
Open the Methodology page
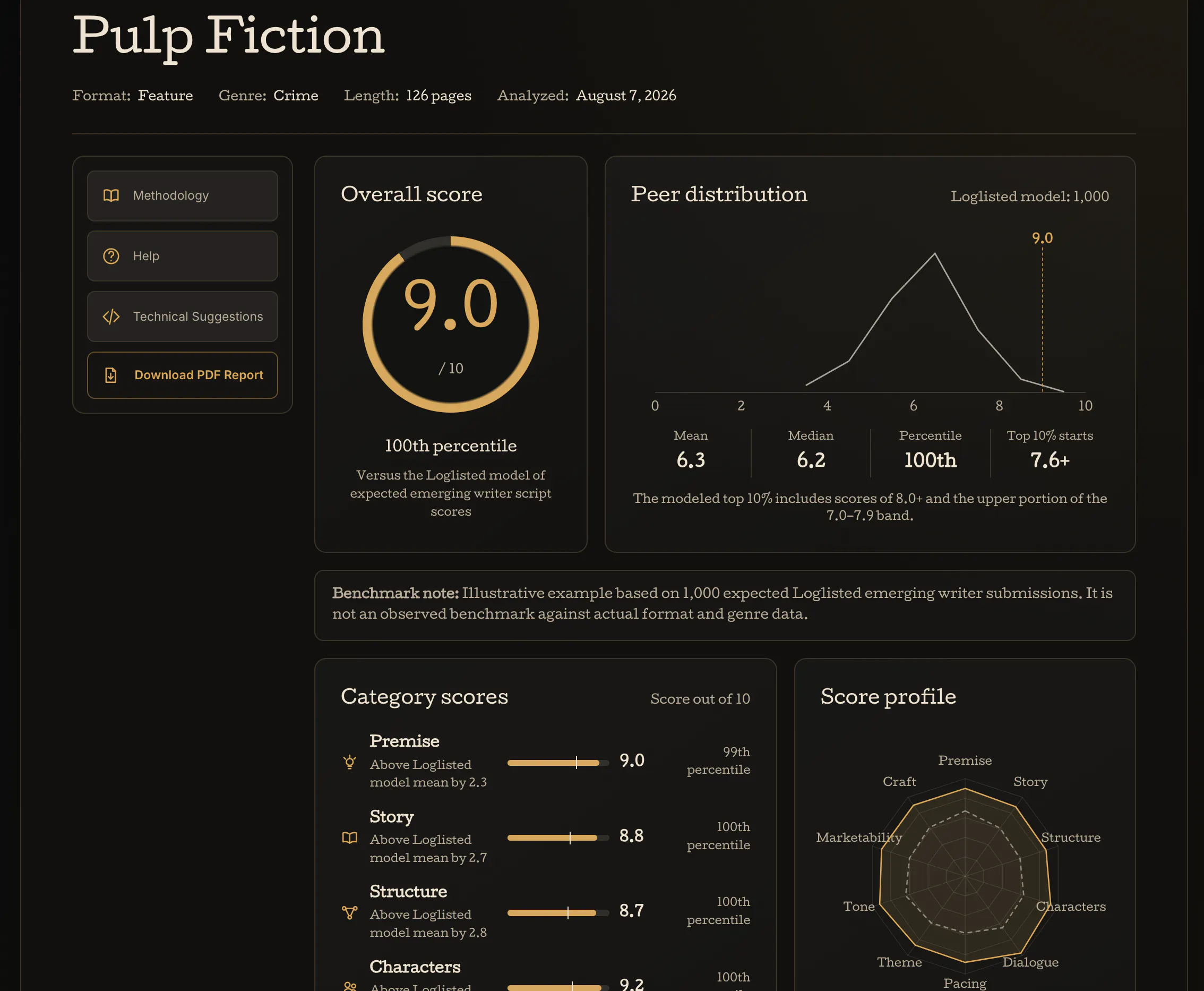click(182, 196)
